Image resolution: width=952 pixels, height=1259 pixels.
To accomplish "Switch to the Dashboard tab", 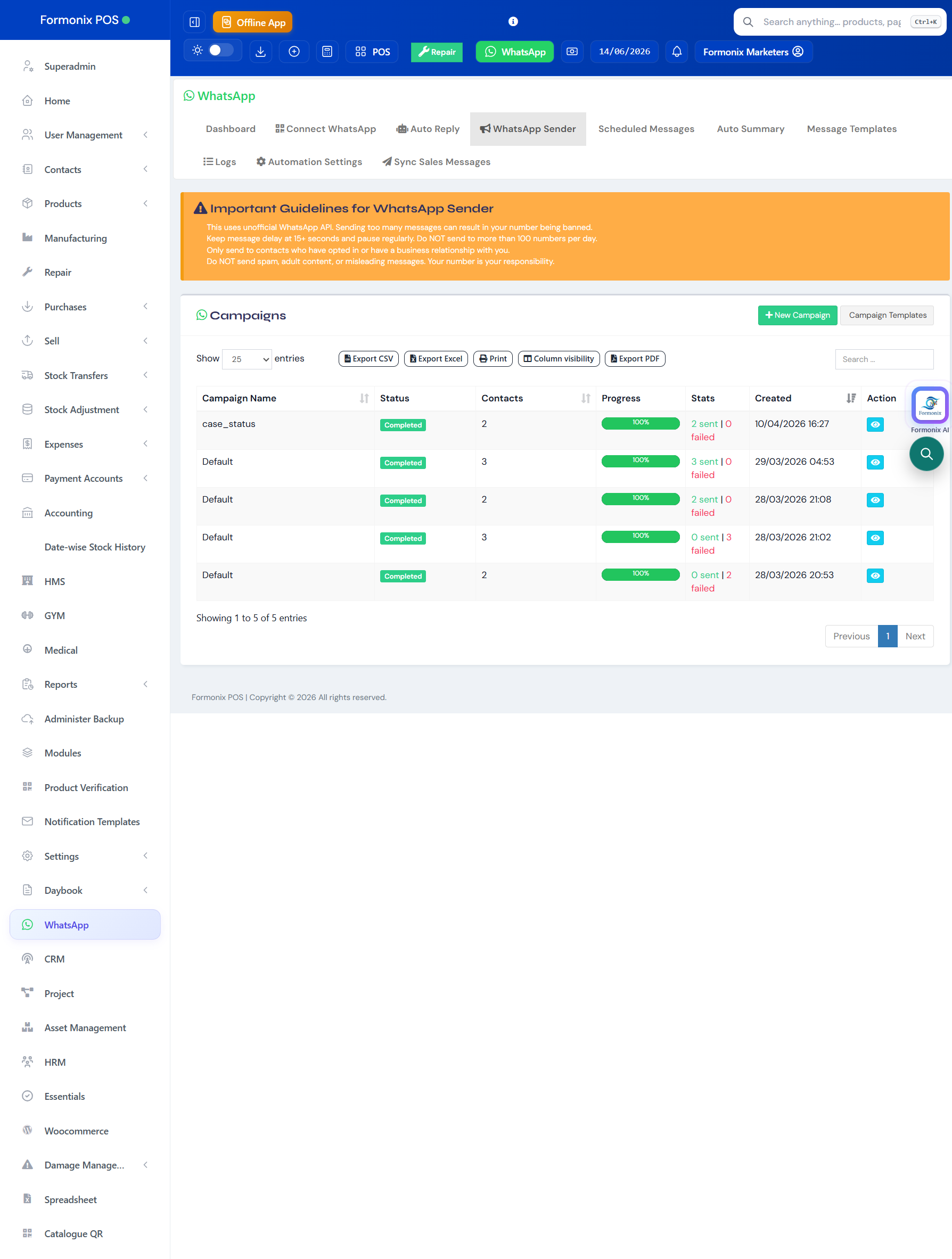I will point(231,129).
